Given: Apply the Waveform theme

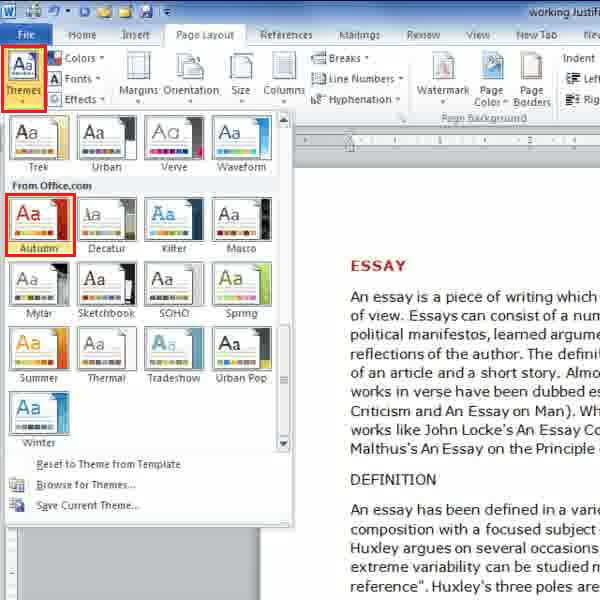Looking at the screenshot, I should coord(241,144).
